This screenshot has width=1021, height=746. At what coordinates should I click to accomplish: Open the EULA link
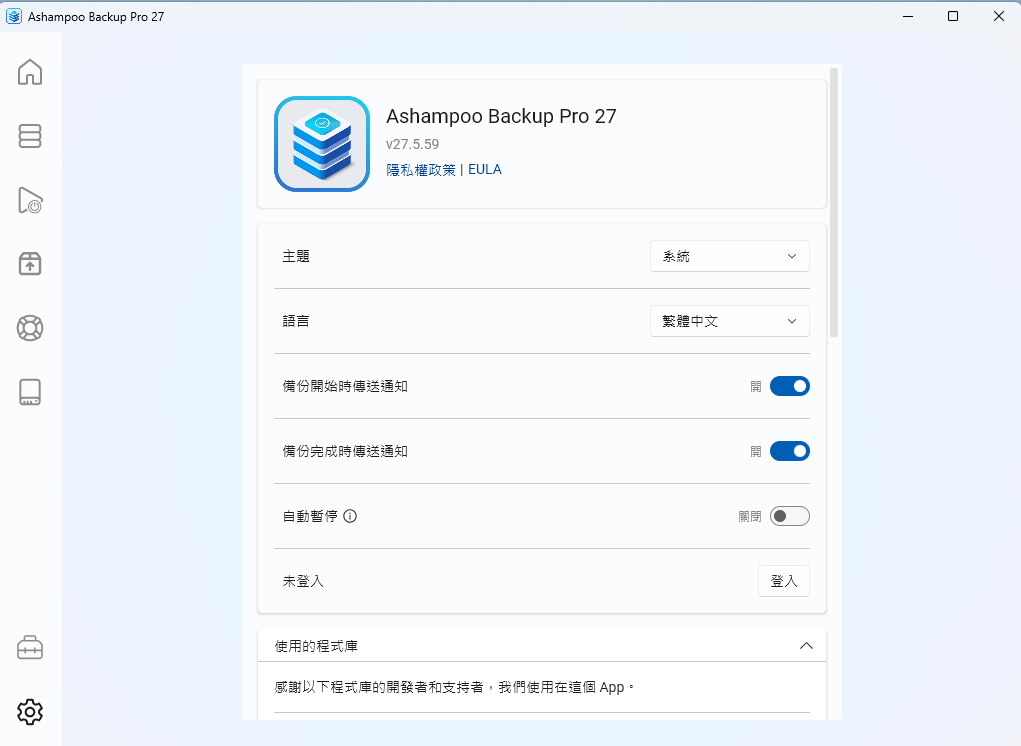pyautogui.click(x=485, y=169)
